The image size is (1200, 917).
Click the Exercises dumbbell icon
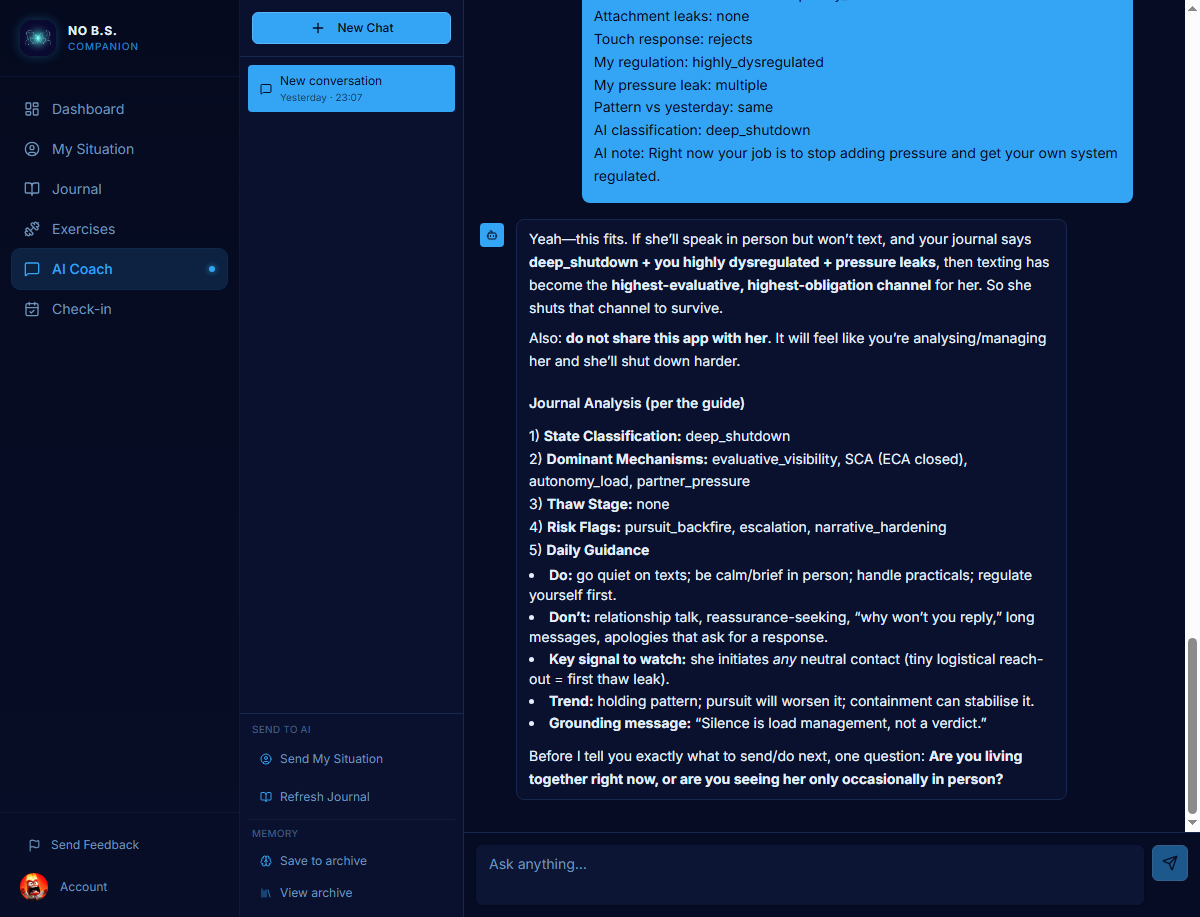click(32, 229)
